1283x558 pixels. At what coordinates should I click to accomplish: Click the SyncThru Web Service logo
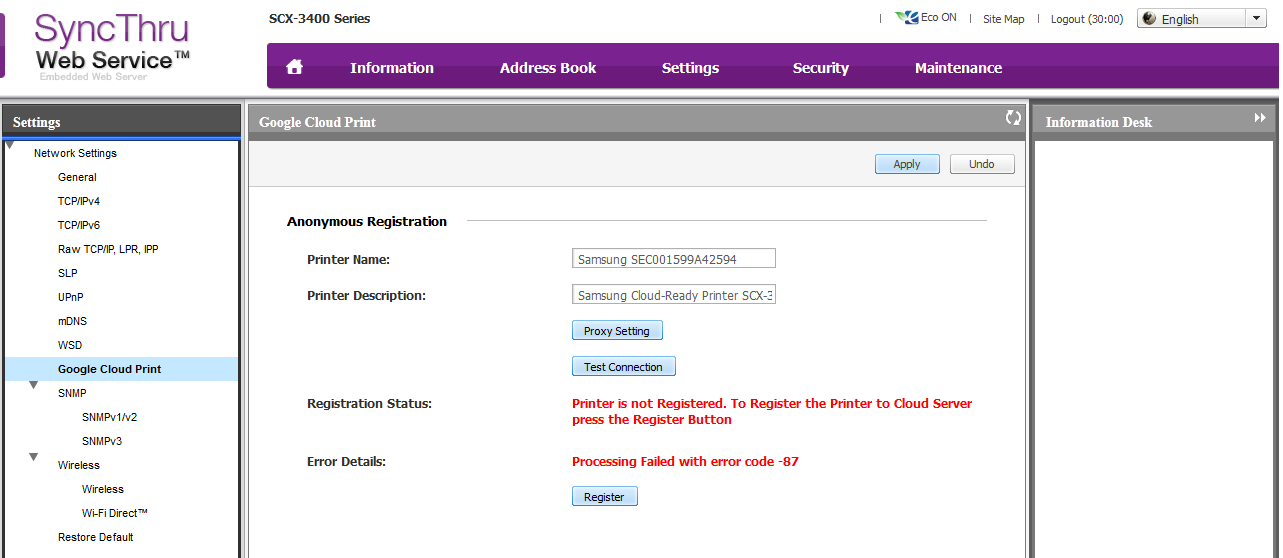click(112, 45)
